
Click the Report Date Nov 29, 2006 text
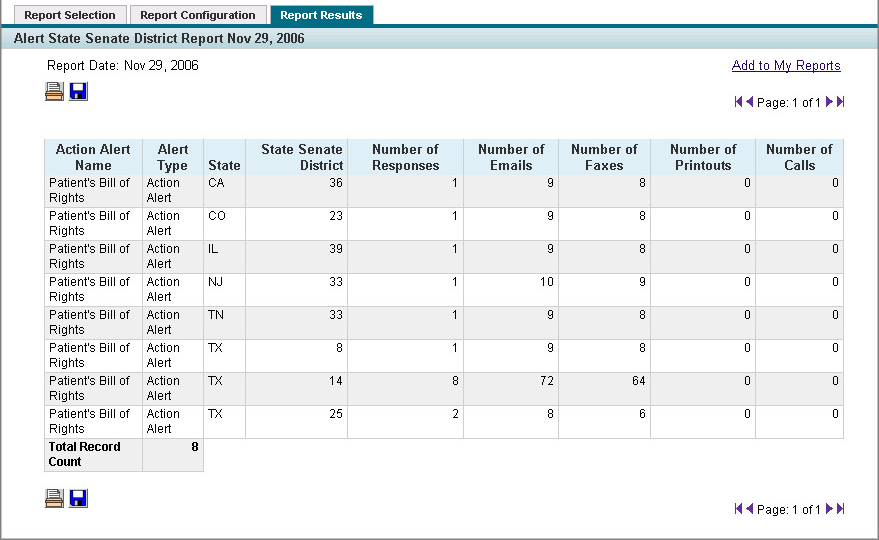pyautogui.click(x=123, y=66)
